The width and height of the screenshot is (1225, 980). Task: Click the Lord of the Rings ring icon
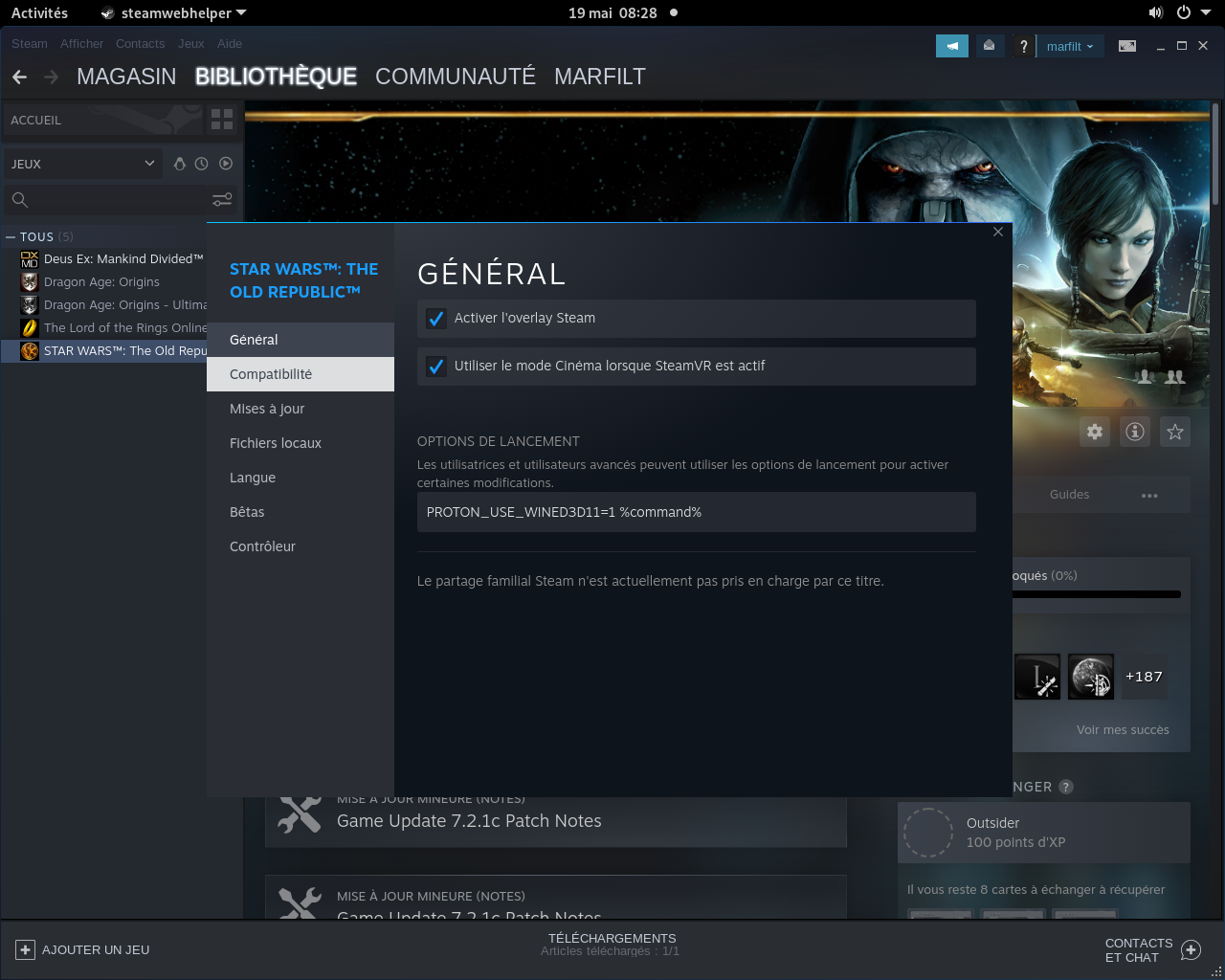pyautogui.click(x=30, y=327)
